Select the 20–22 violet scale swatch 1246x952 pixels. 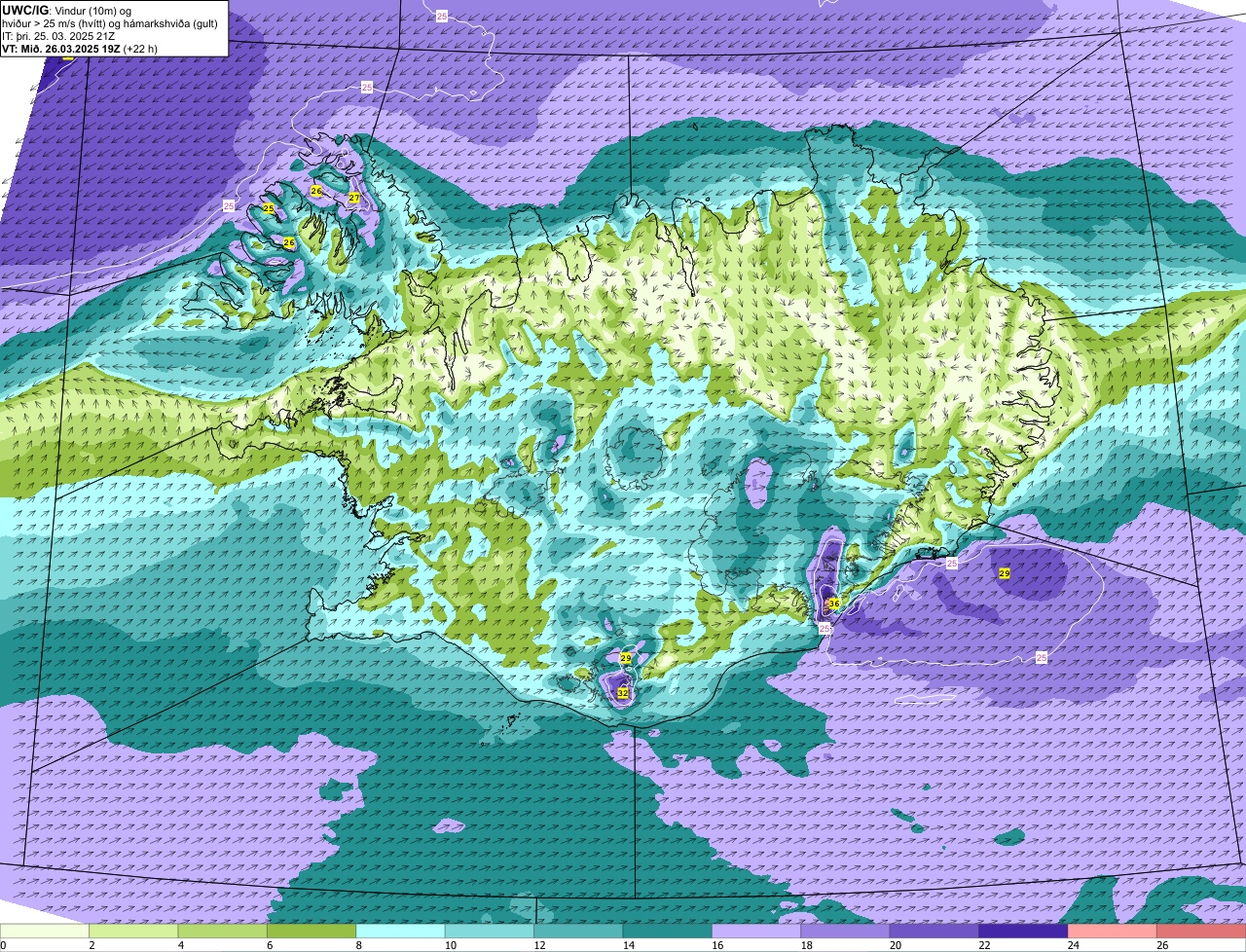(x=934, y=931)
